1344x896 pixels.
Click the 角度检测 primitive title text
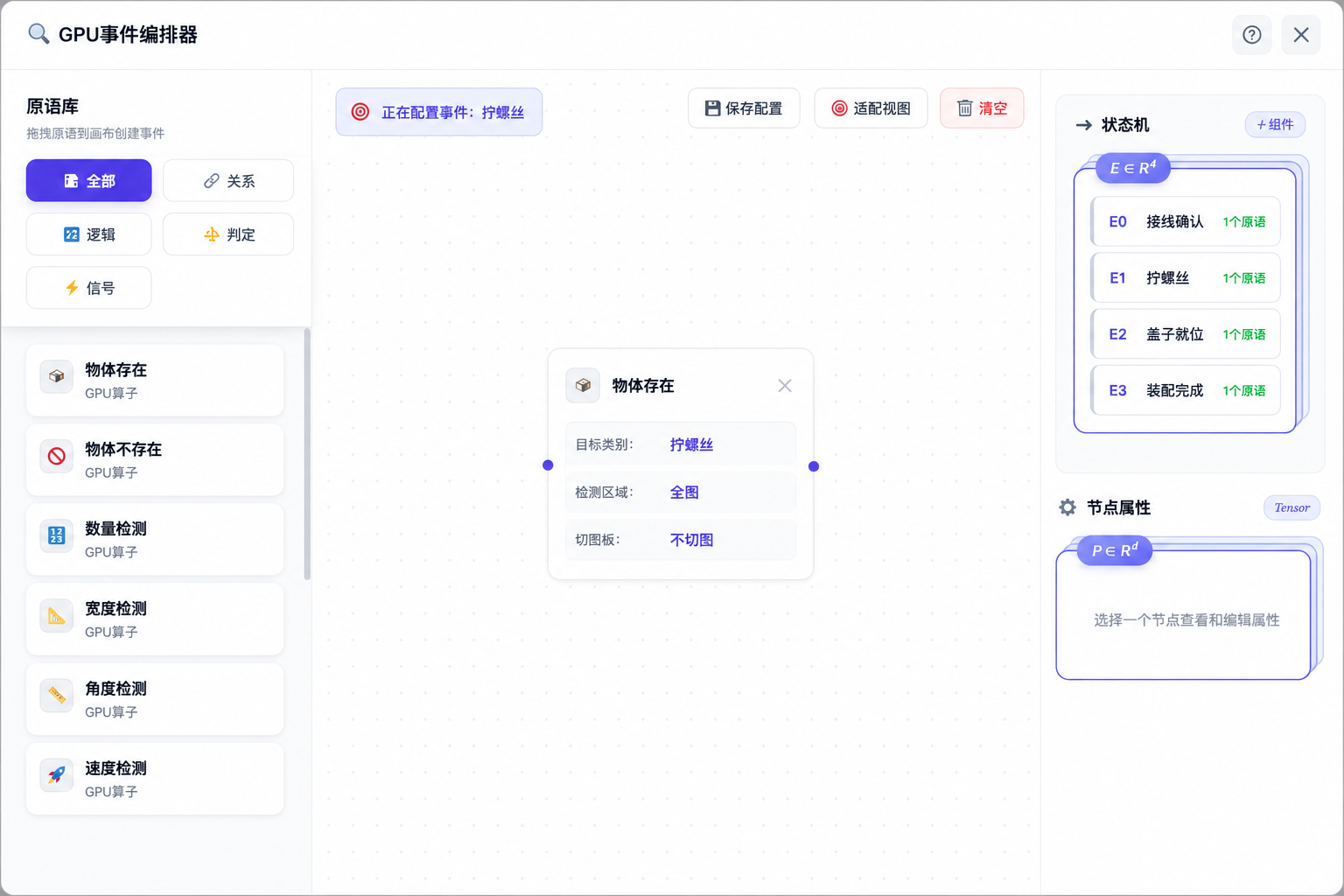pos(115,689)
